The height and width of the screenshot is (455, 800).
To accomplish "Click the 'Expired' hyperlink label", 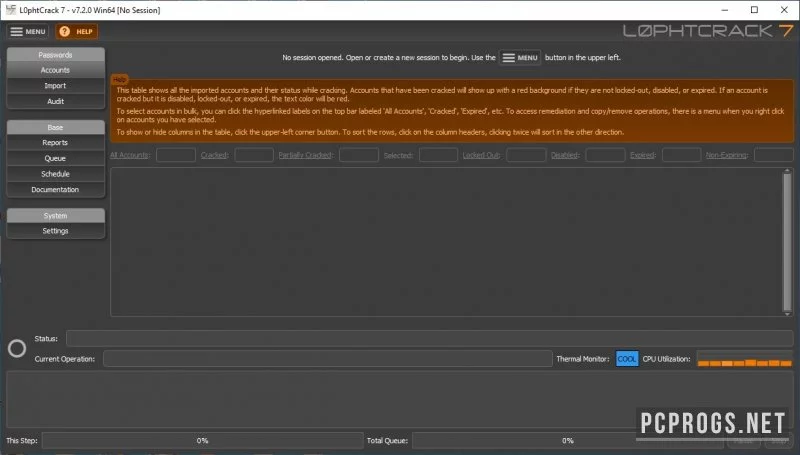I will click(x=643, y=155).
